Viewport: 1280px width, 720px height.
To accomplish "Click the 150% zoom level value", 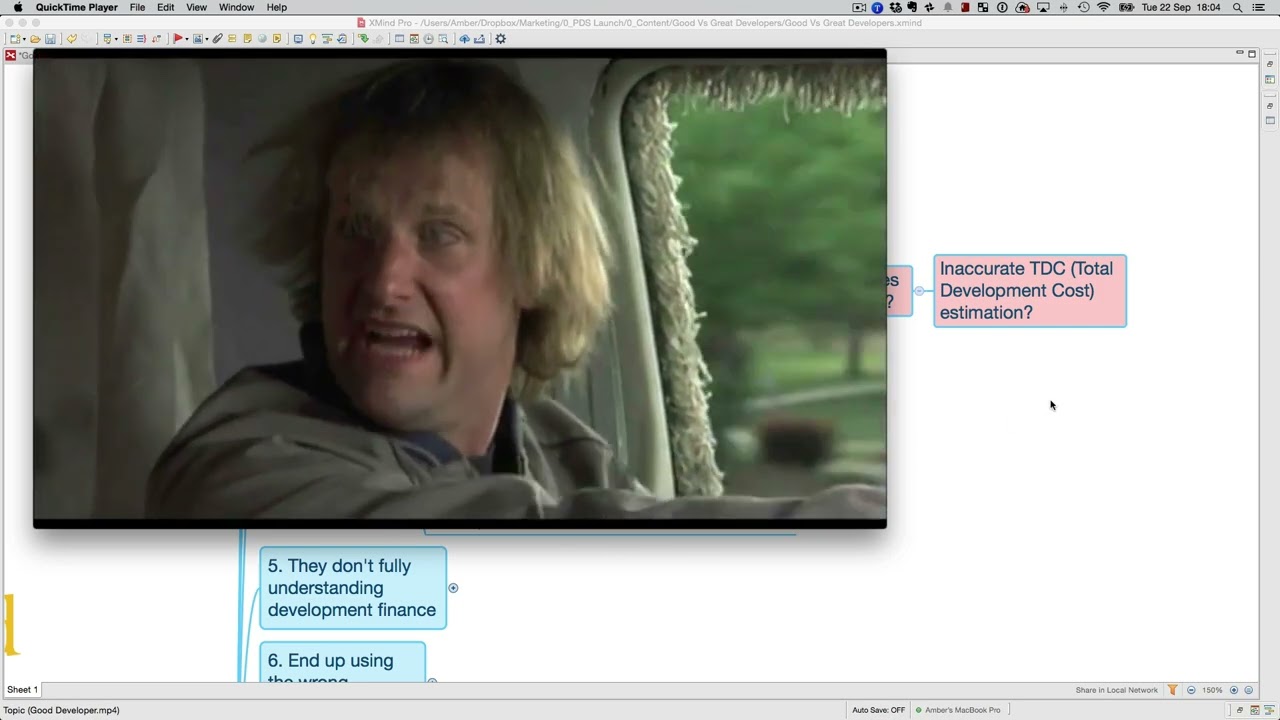I will 1212,690.
